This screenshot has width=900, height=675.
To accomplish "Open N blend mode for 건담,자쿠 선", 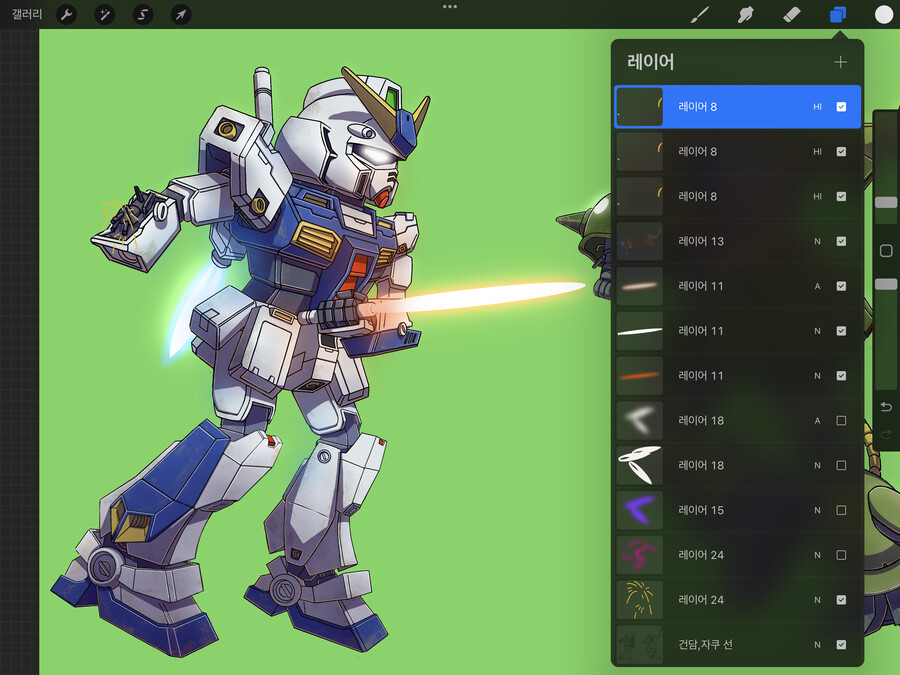I will tap(817, 645).
